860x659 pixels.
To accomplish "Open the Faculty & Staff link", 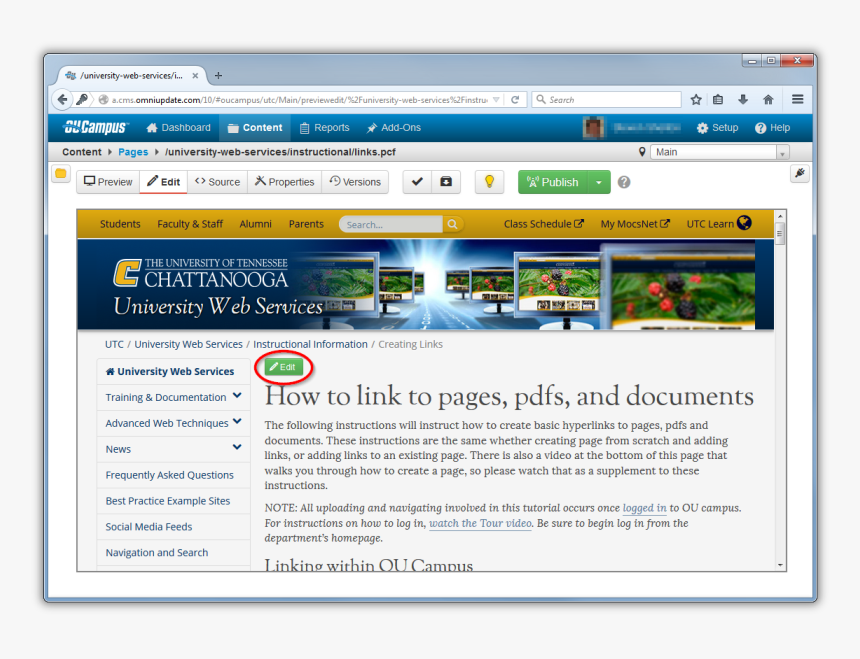I will 190,224.
